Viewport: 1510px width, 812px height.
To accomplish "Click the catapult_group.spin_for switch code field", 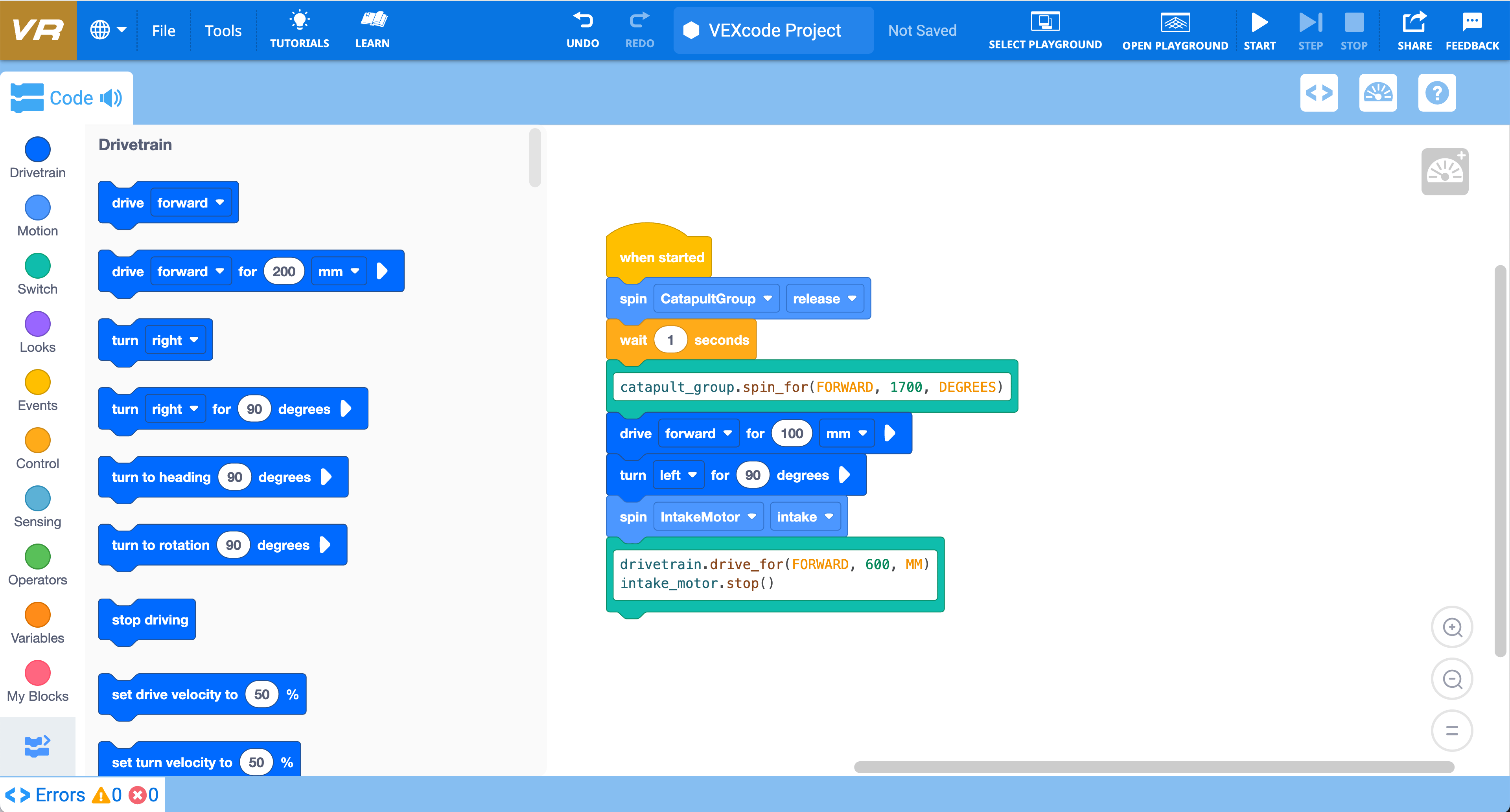I will [x=812, y=387].
